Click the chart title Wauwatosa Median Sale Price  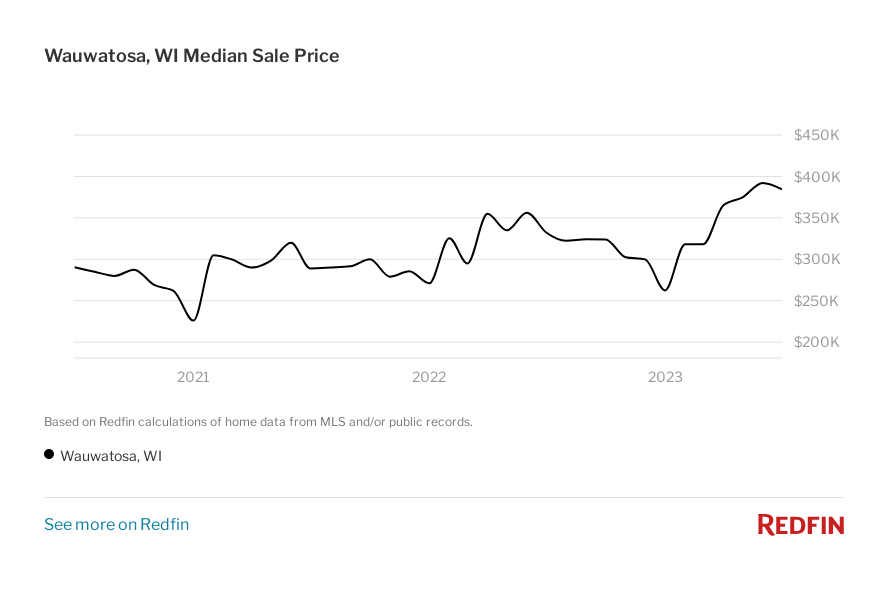[191, 56]
